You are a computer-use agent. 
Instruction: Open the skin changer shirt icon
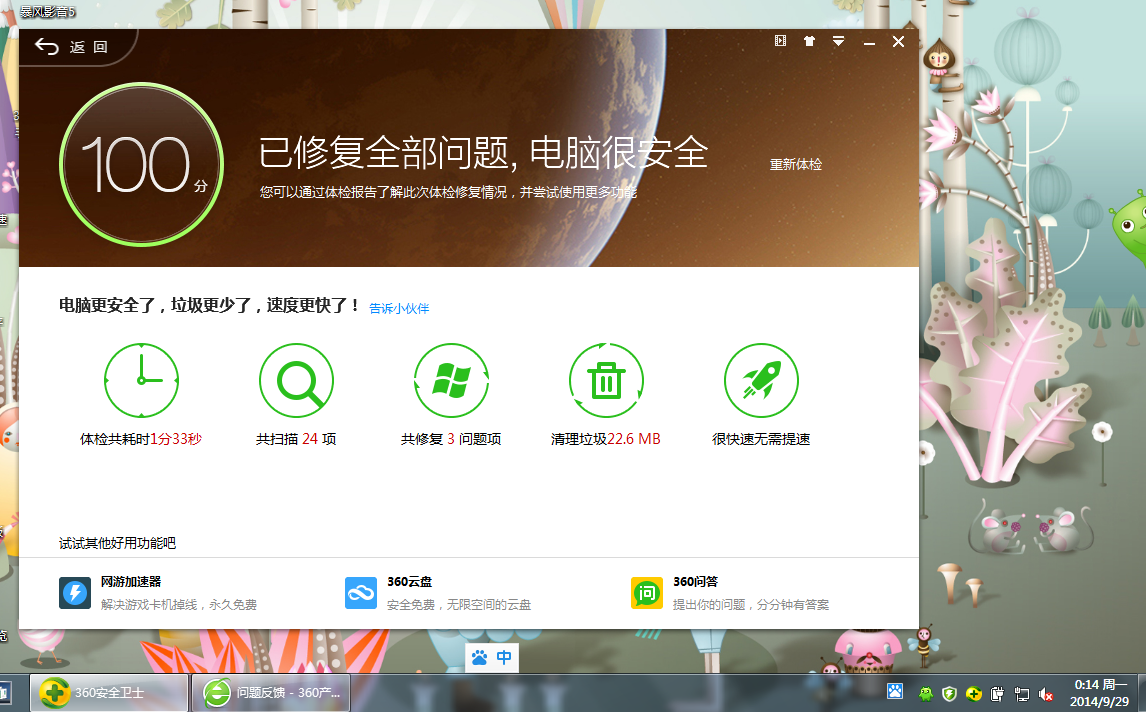pyautogui.click(x=809, y=41)
